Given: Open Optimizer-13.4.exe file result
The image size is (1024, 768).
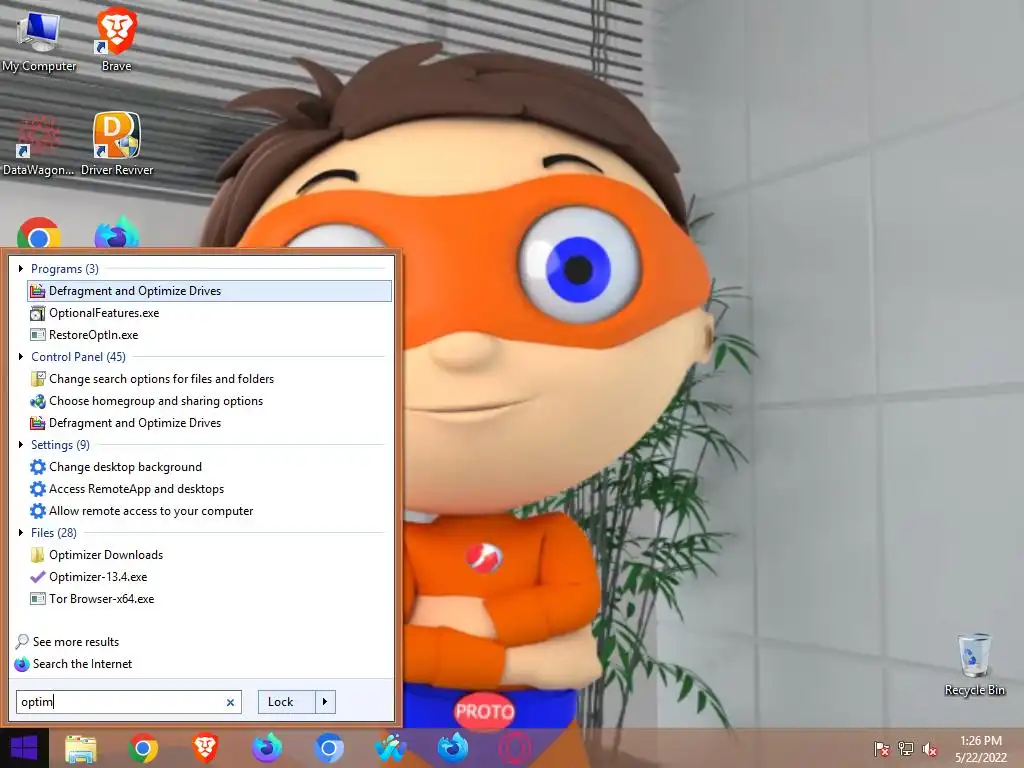Looking at the screenshot, I should [209, 577].
